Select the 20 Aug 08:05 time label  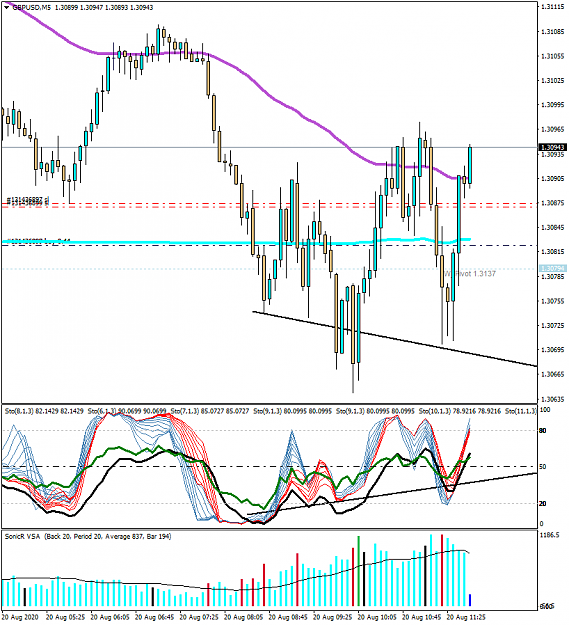[244, 617]
